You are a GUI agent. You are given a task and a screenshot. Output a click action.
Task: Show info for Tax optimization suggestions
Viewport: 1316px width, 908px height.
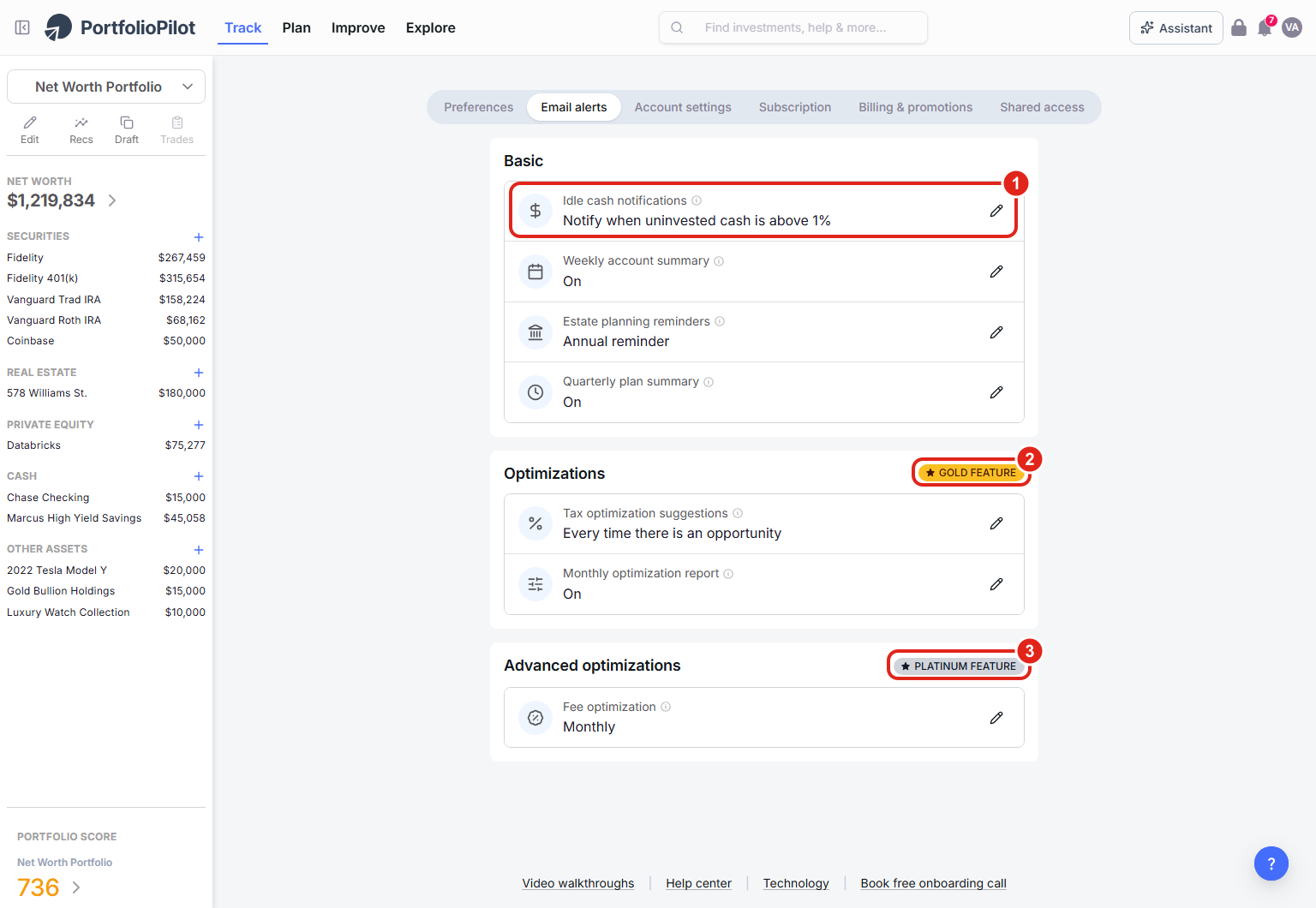tap(738, 513)
